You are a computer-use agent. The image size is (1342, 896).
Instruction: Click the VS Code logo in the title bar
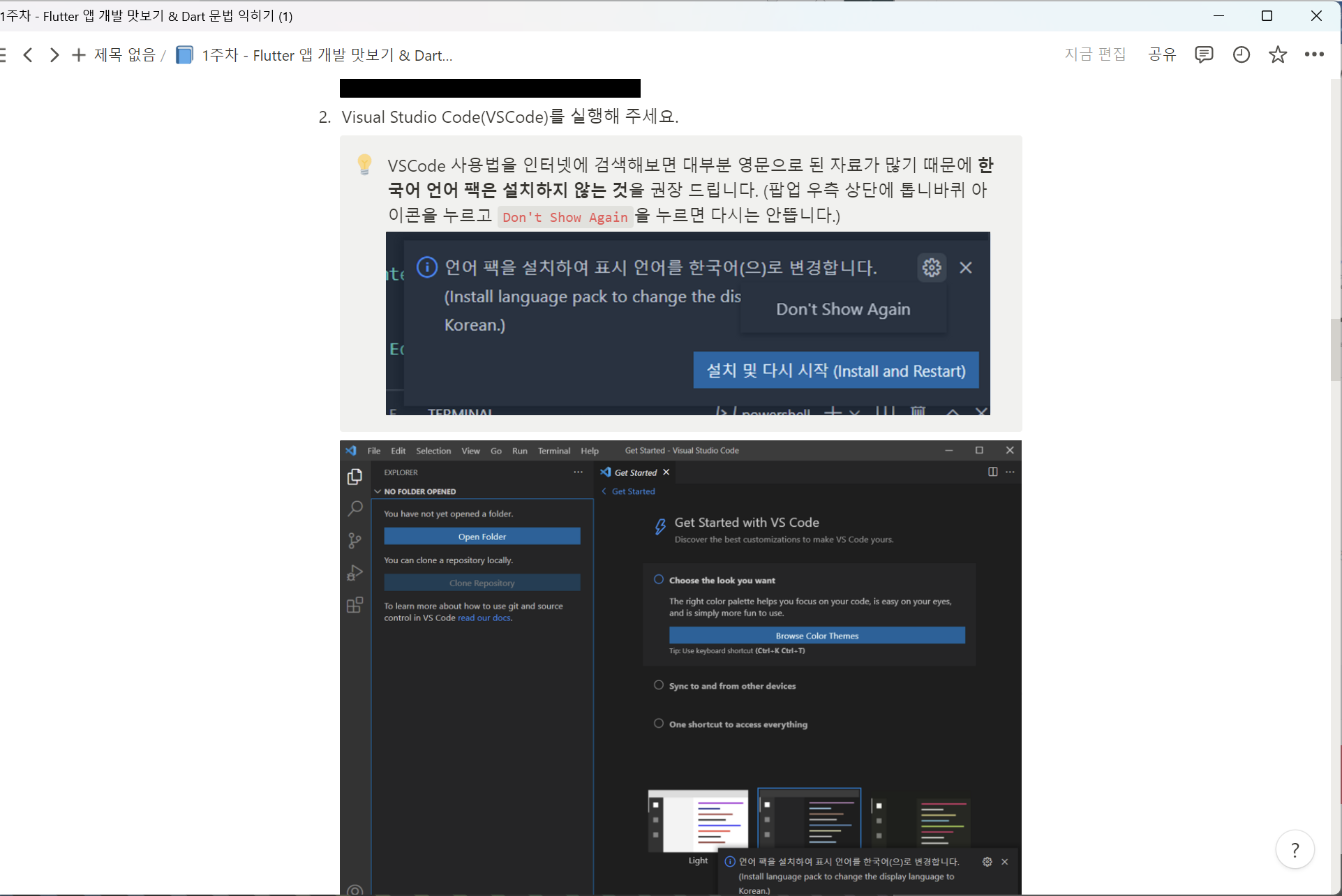coord(351,451)
